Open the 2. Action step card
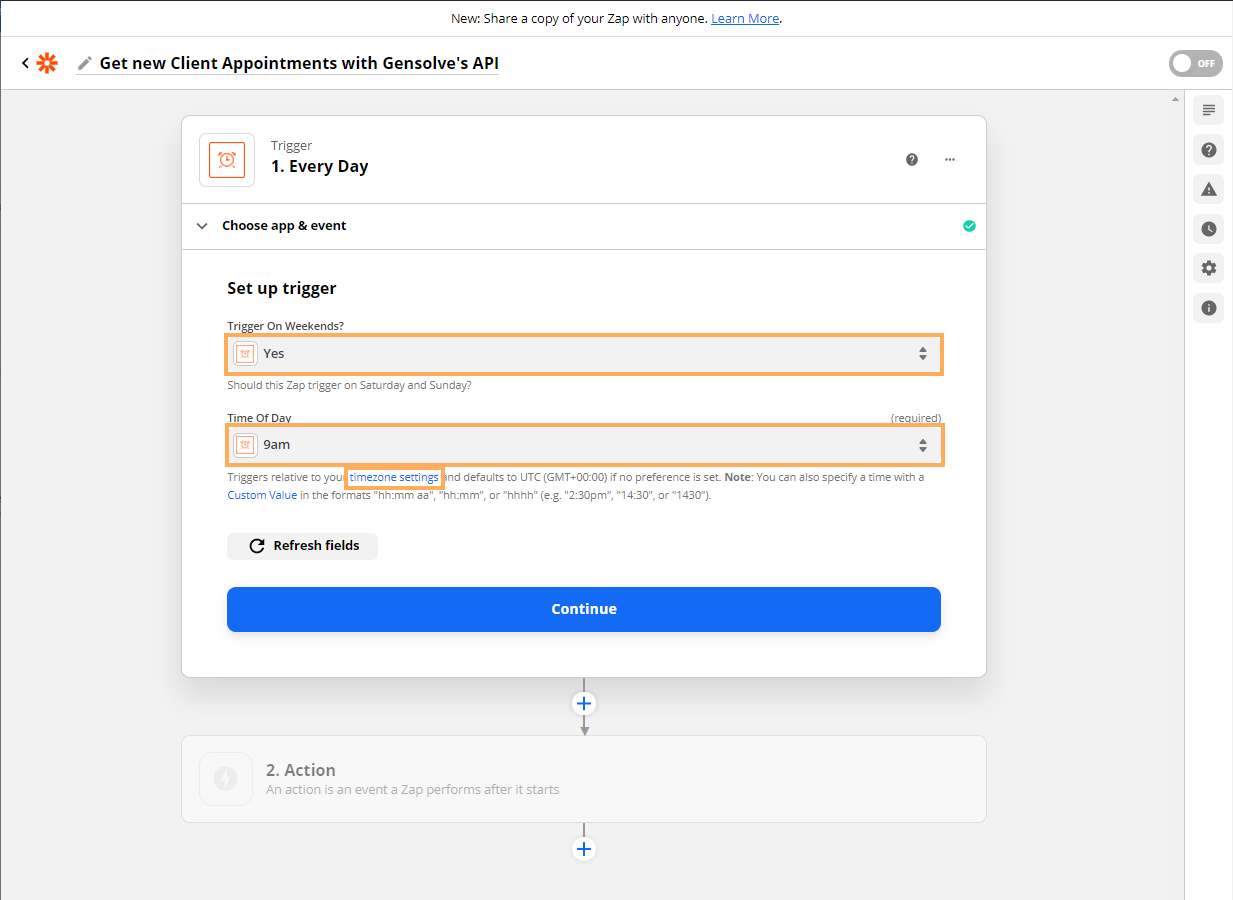This screenshot has height=900, width=1233. [x=584, y=779]
